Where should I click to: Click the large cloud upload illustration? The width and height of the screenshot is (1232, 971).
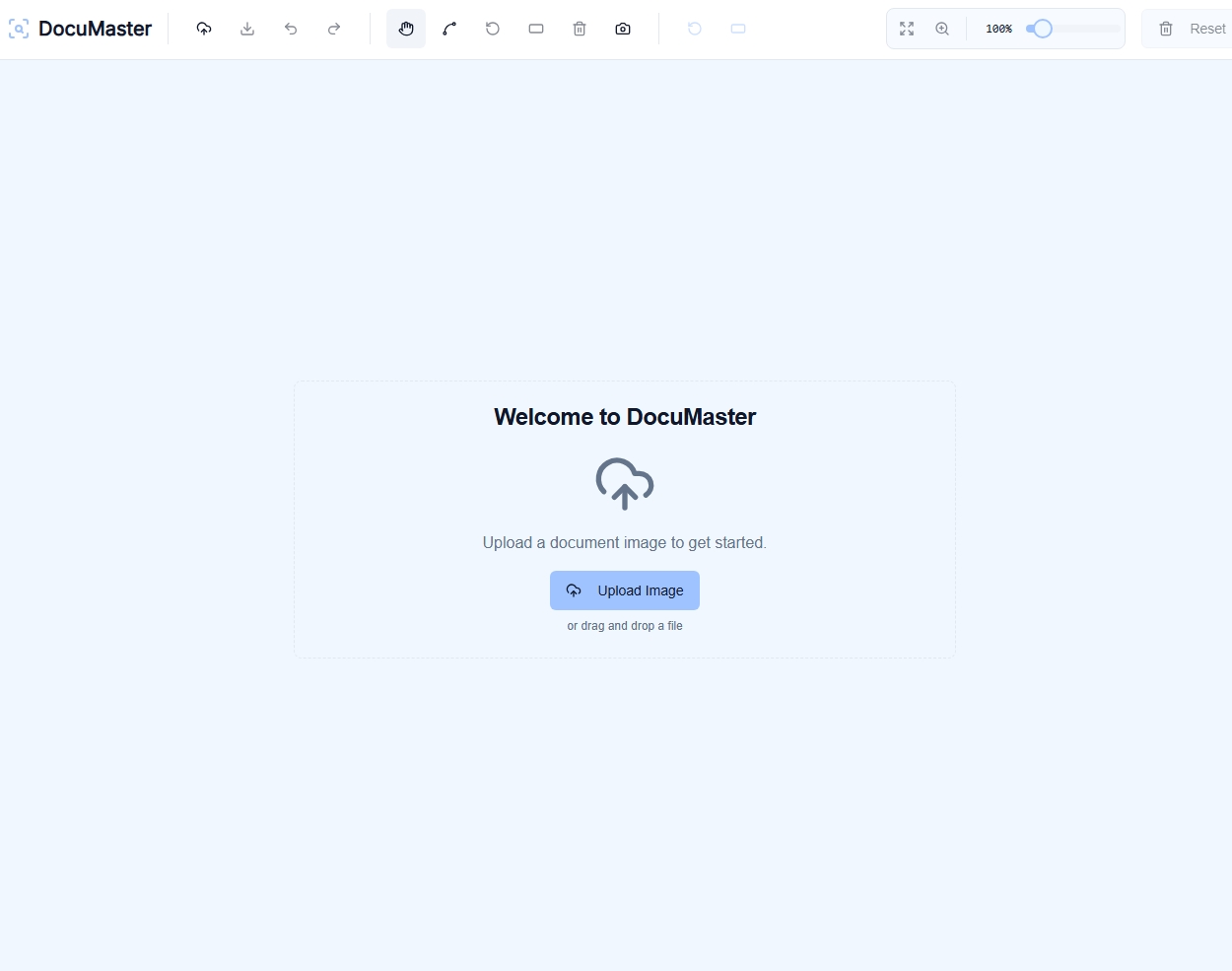(x=625, y=483)
